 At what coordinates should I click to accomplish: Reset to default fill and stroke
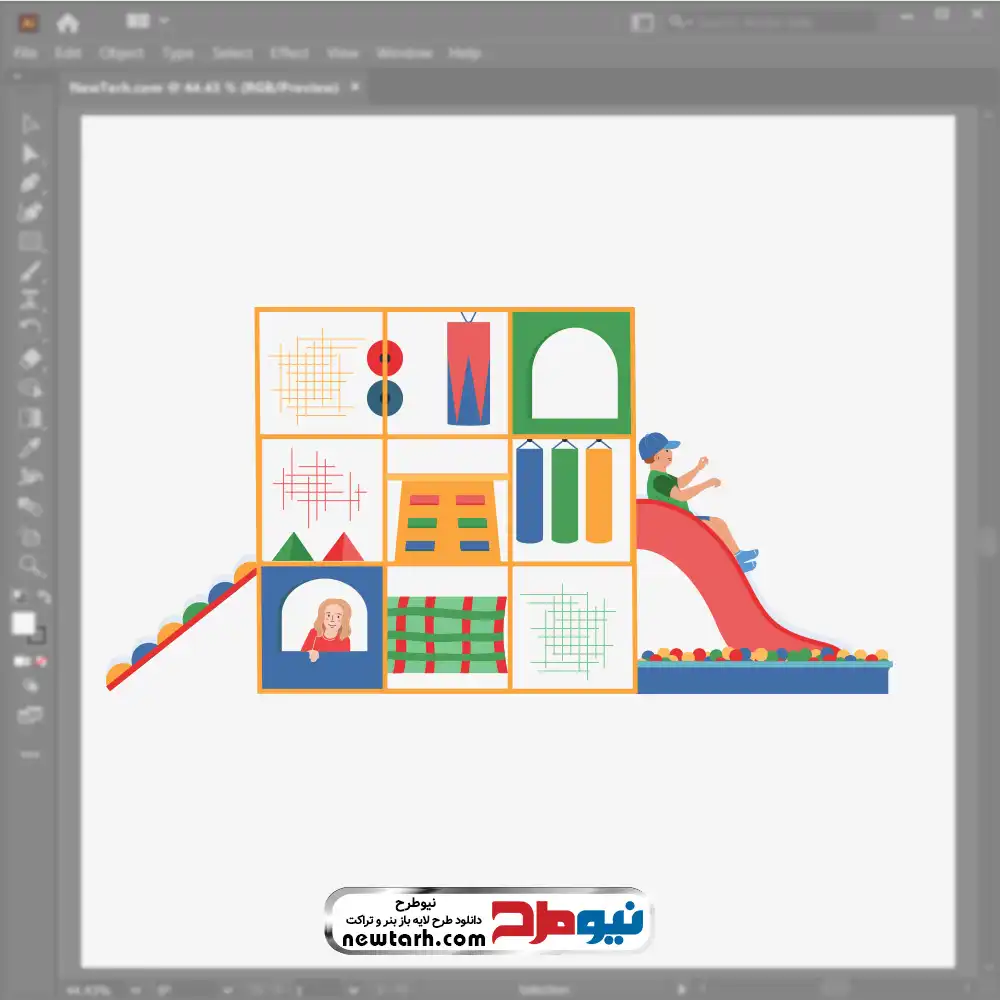(x=18, y=597)
